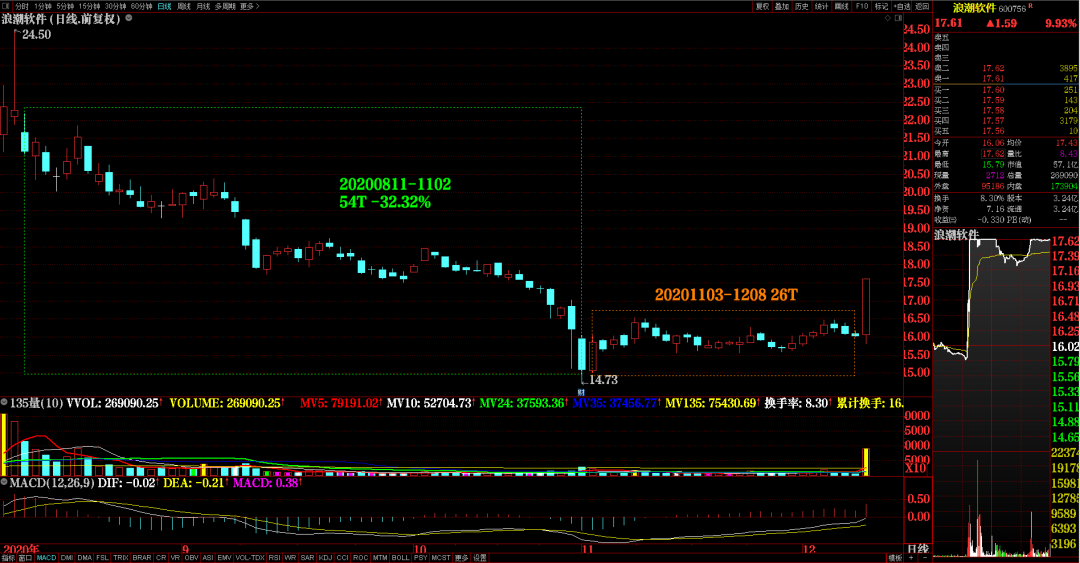Click the 指标 indicator tab
The width and height of the screenshot is (1080, 563).
tap(8, 557)
